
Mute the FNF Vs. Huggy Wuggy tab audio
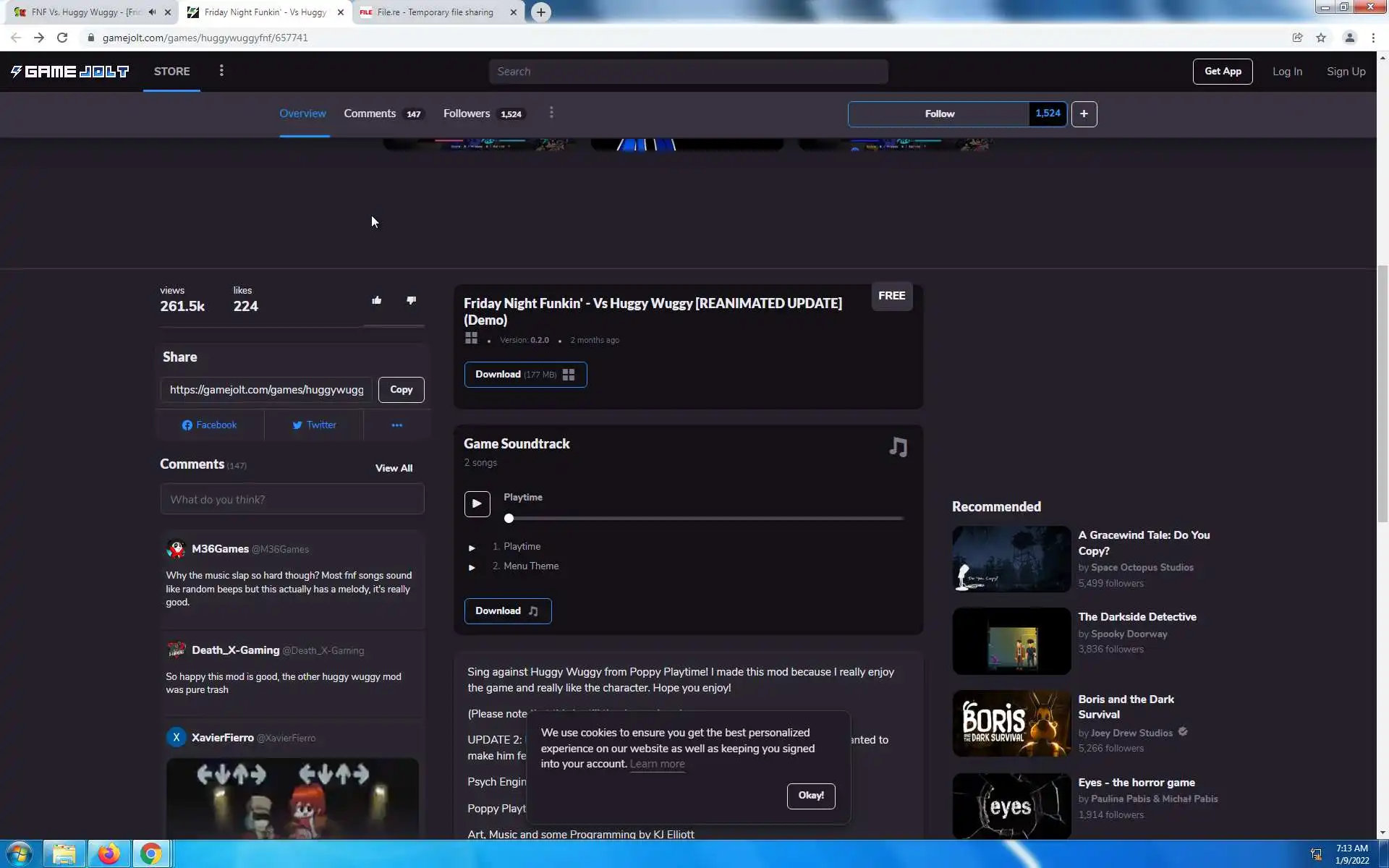[x=152, y=12]
